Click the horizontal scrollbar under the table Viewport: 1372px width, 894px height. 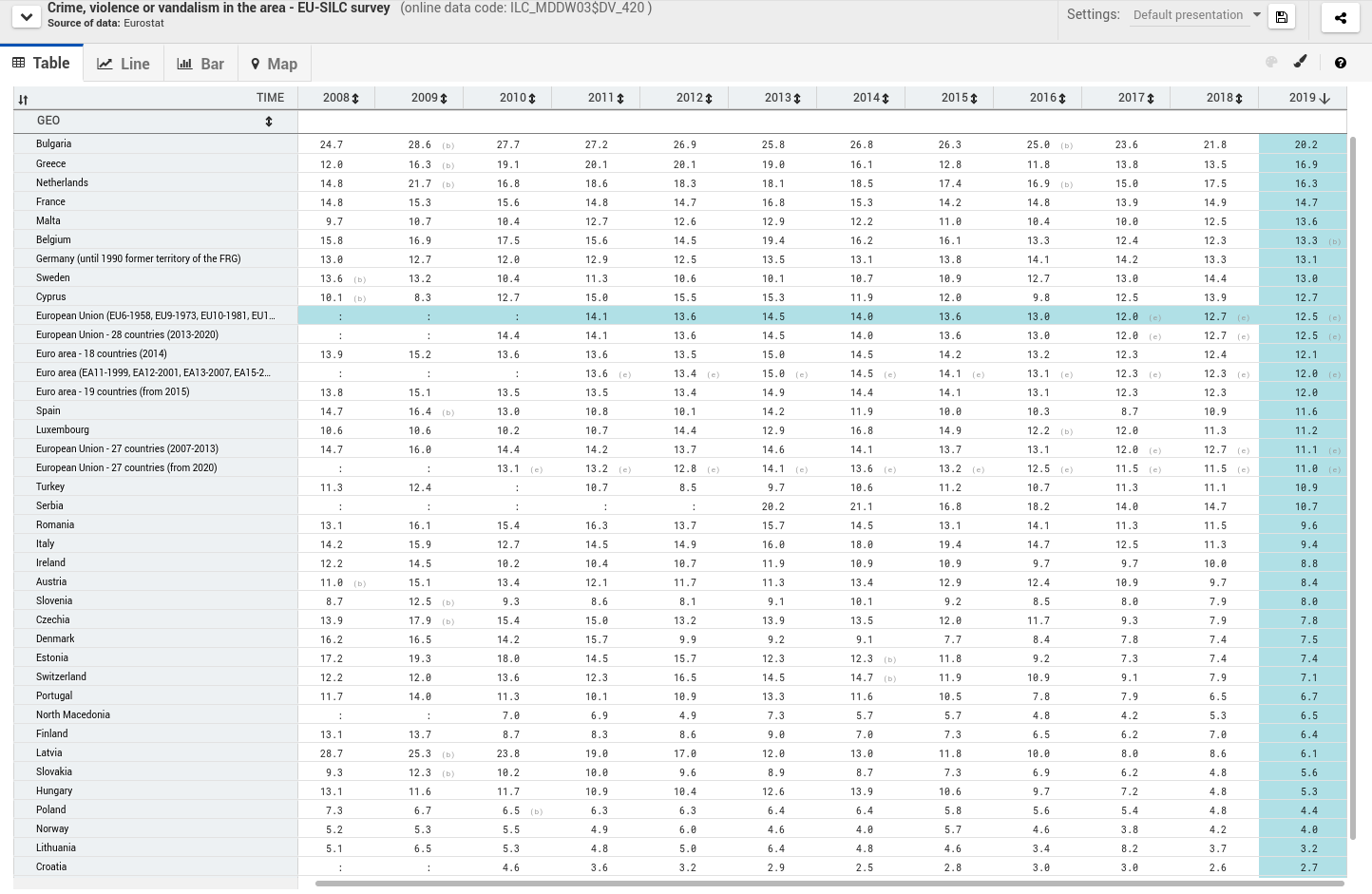[829, 884]
